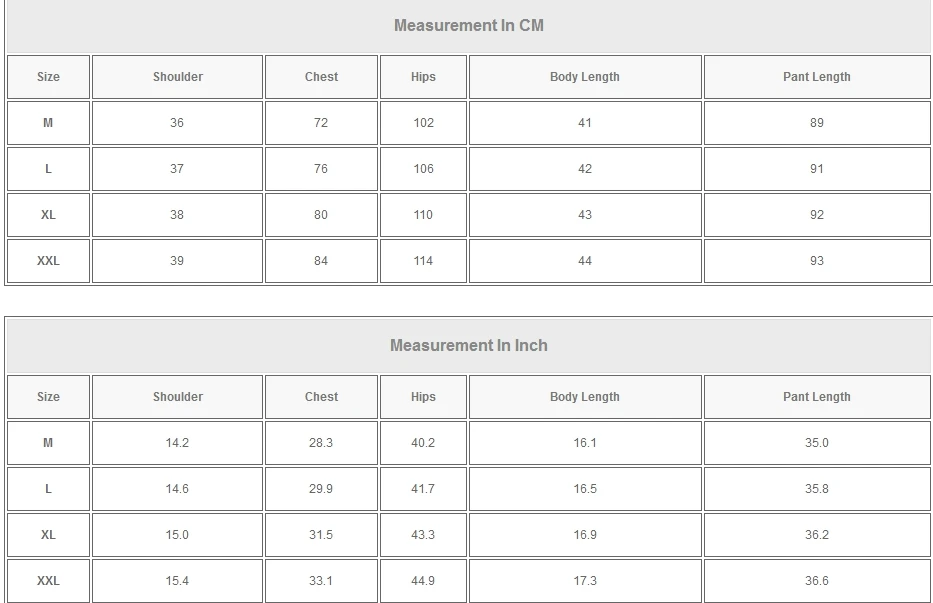Viewport: 933px width, 603px height.
Task: Select the body length value 17.3 cell
Action: tap(585, 580)
